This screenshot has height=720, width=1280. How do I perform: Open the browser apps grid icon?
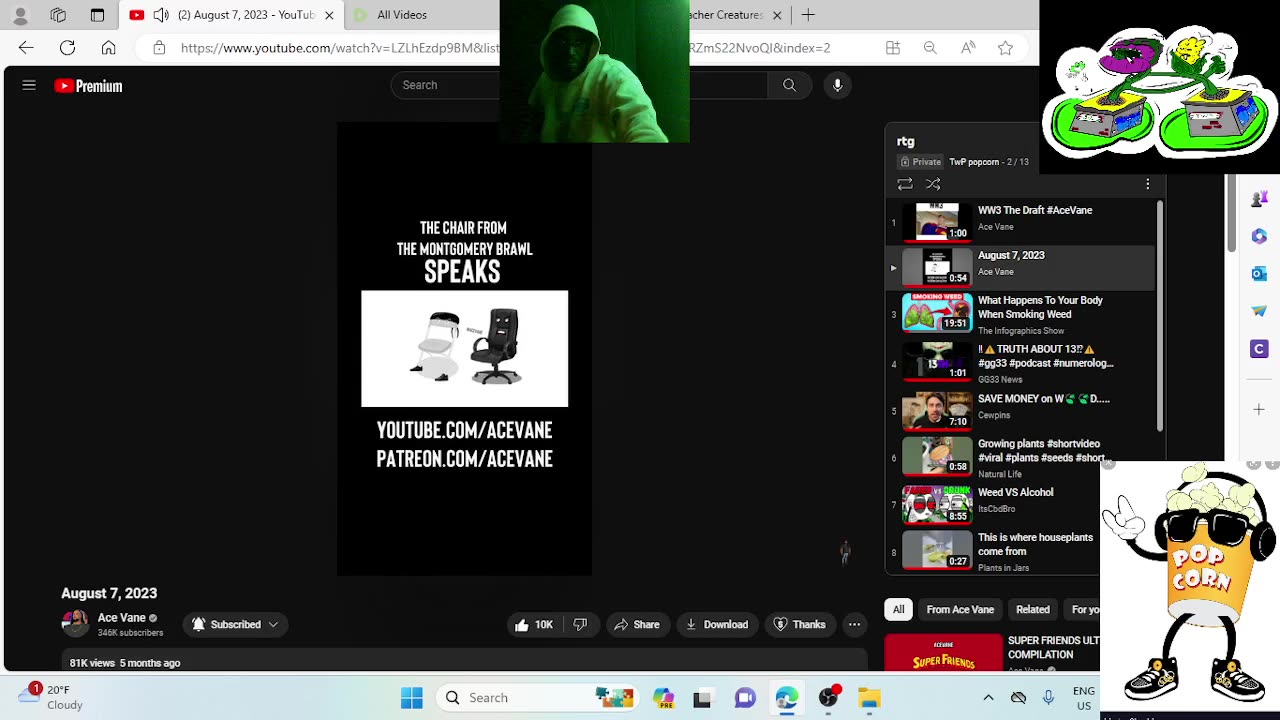(893, 48)
